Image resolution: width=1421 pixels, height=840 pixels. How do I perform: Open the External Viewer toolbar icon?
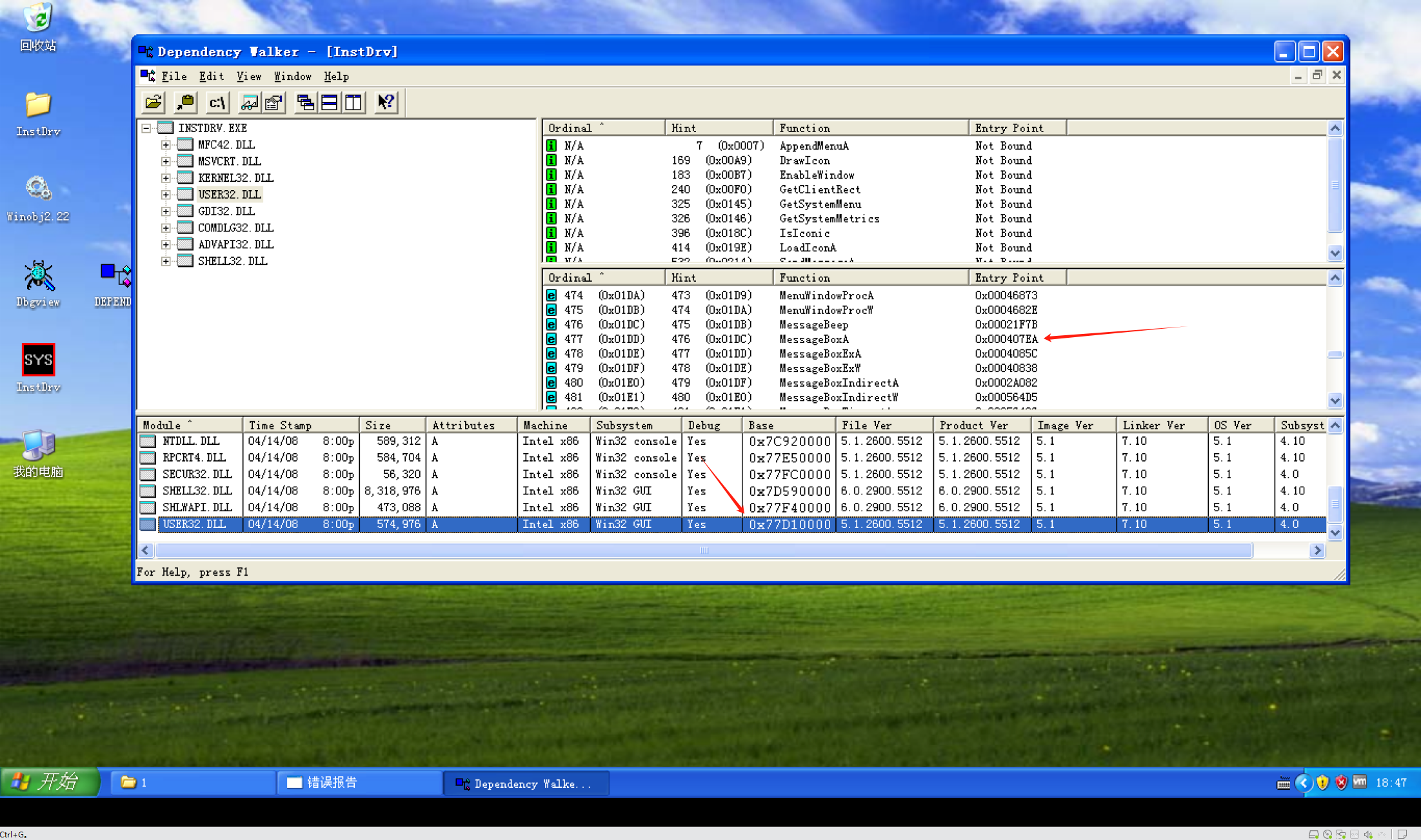click(x=249, y=103)
